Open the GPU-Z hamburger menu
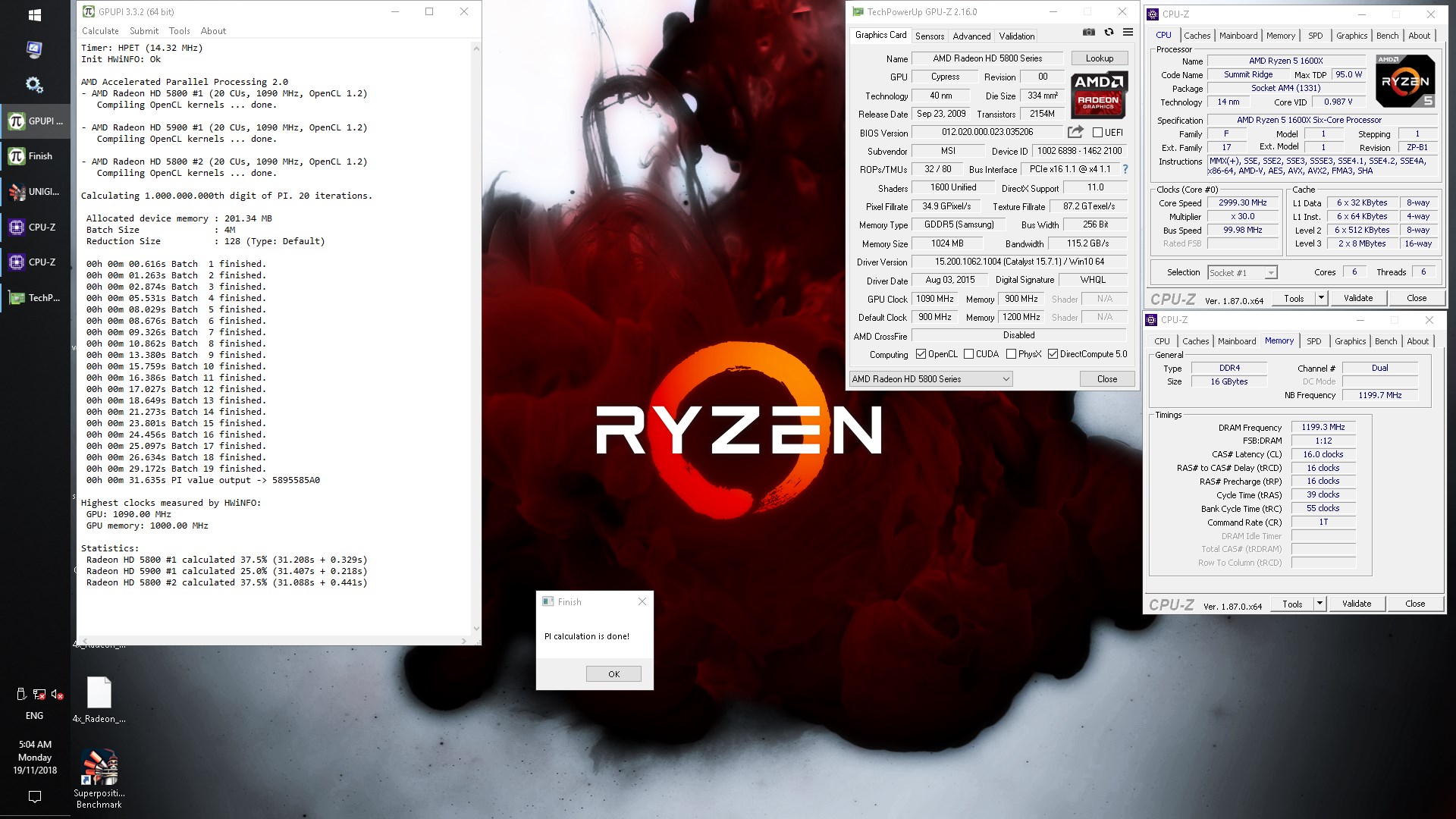The height and width of the screenshot is (819, 1456). 1128,32
